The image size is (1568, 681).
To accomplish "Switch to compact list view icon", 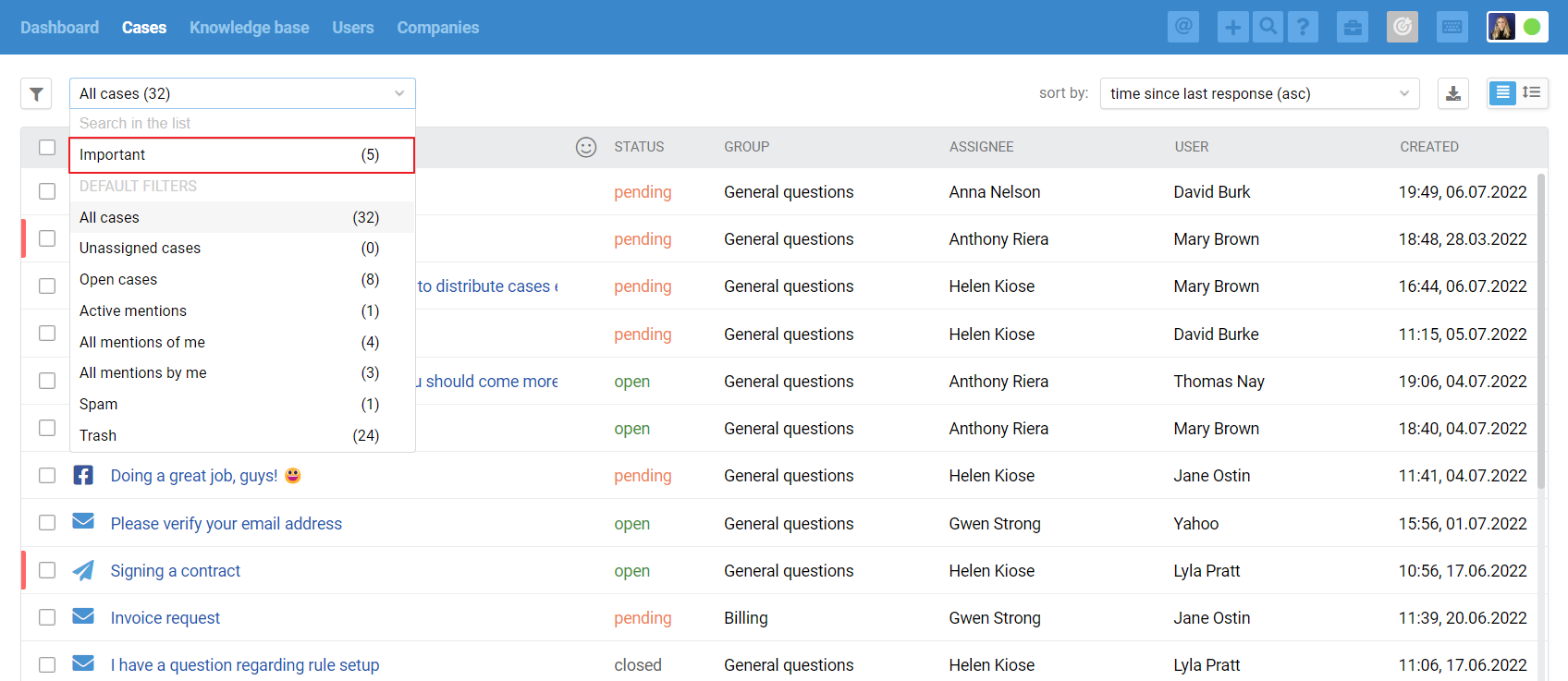I will [x=1502, y=92].
